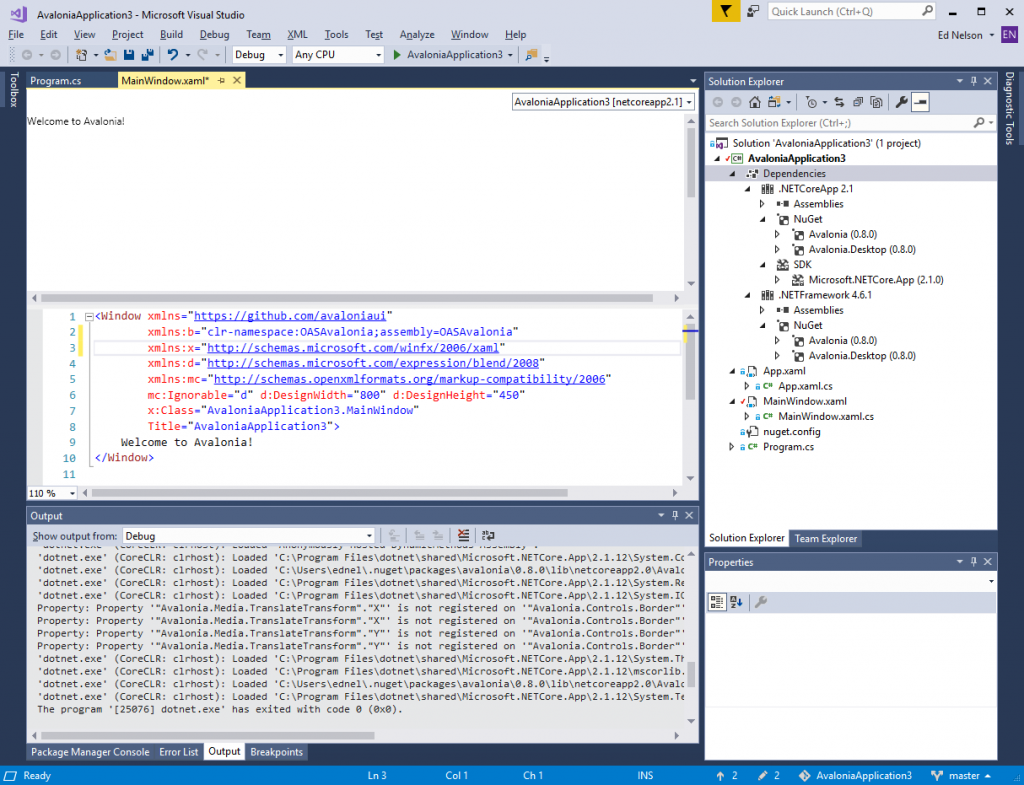The image size is (1024, 785).
Task: Open Properties via the wrench icon
Action: click(900, 102)
